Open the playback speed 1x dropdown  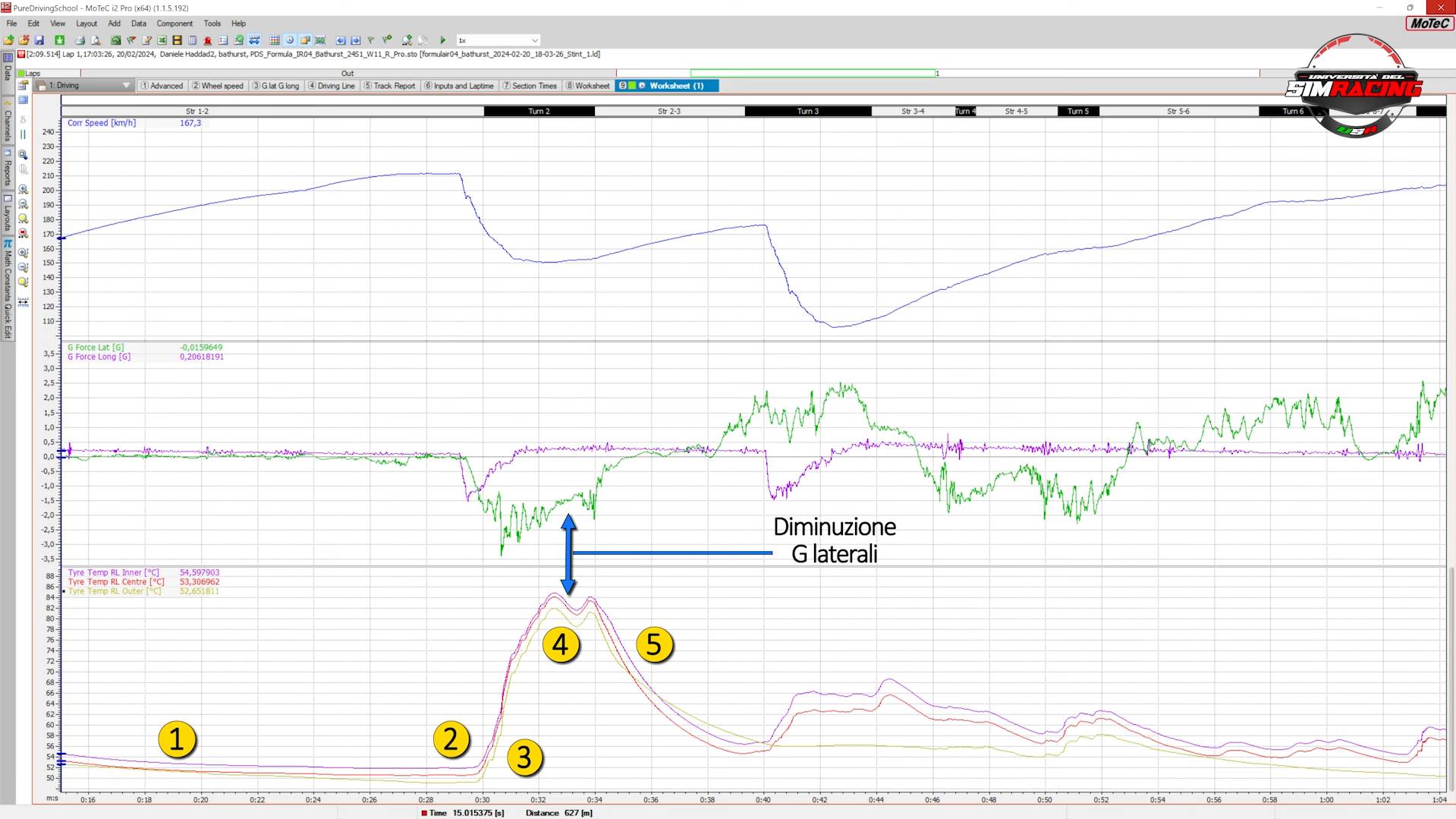coord(534,40)
